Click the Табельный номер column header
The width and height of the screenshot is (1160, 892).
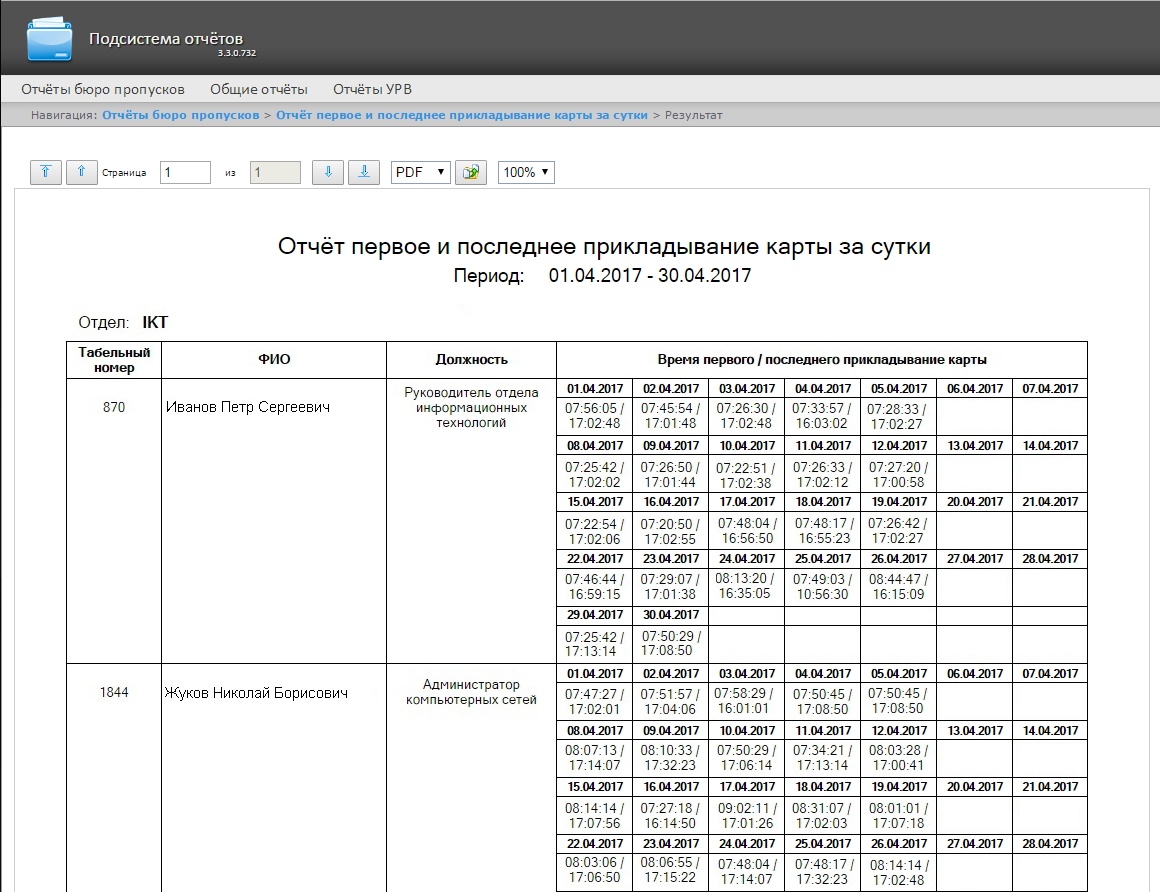114,360
